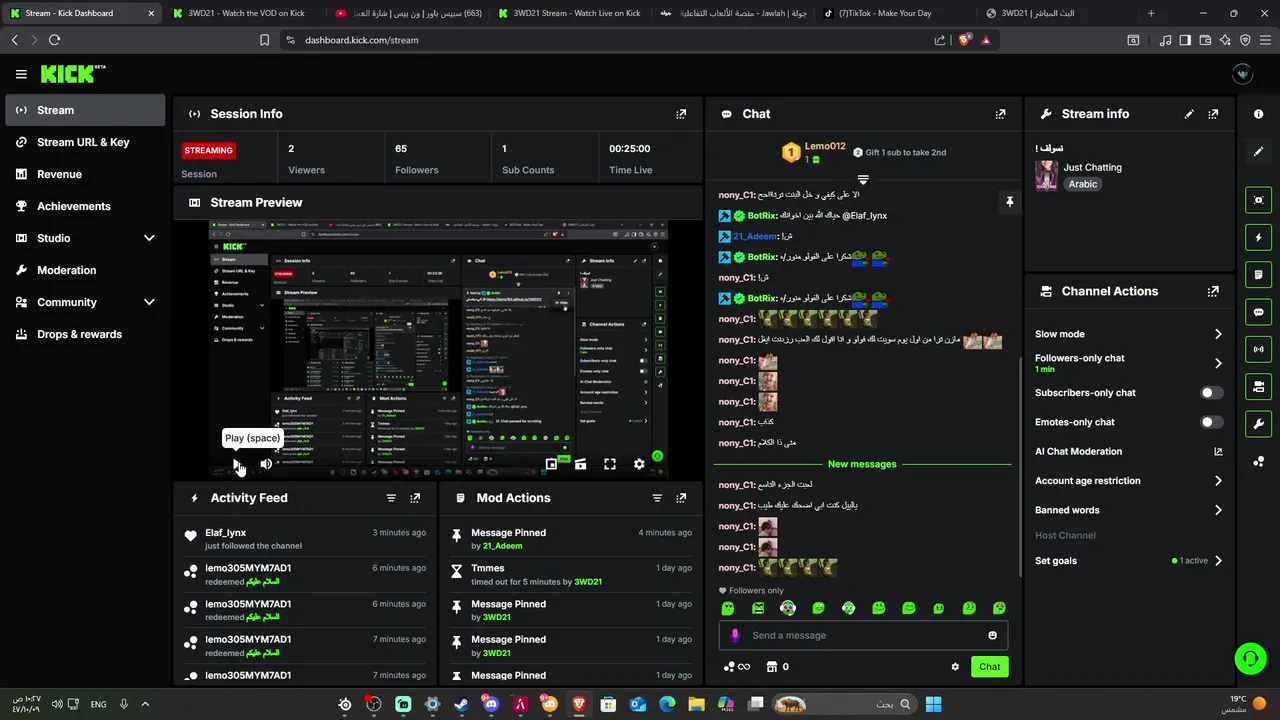This screenshot has width=1280, height=720.
Task: Open stream preview settings gear
Action: (x=639, y=464)
